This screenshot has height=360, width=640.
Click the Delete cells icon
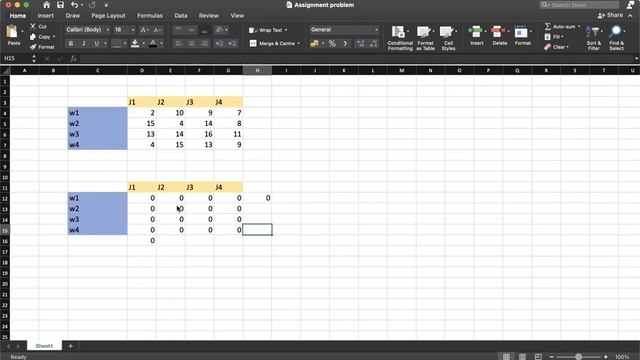tap(497, 32)
